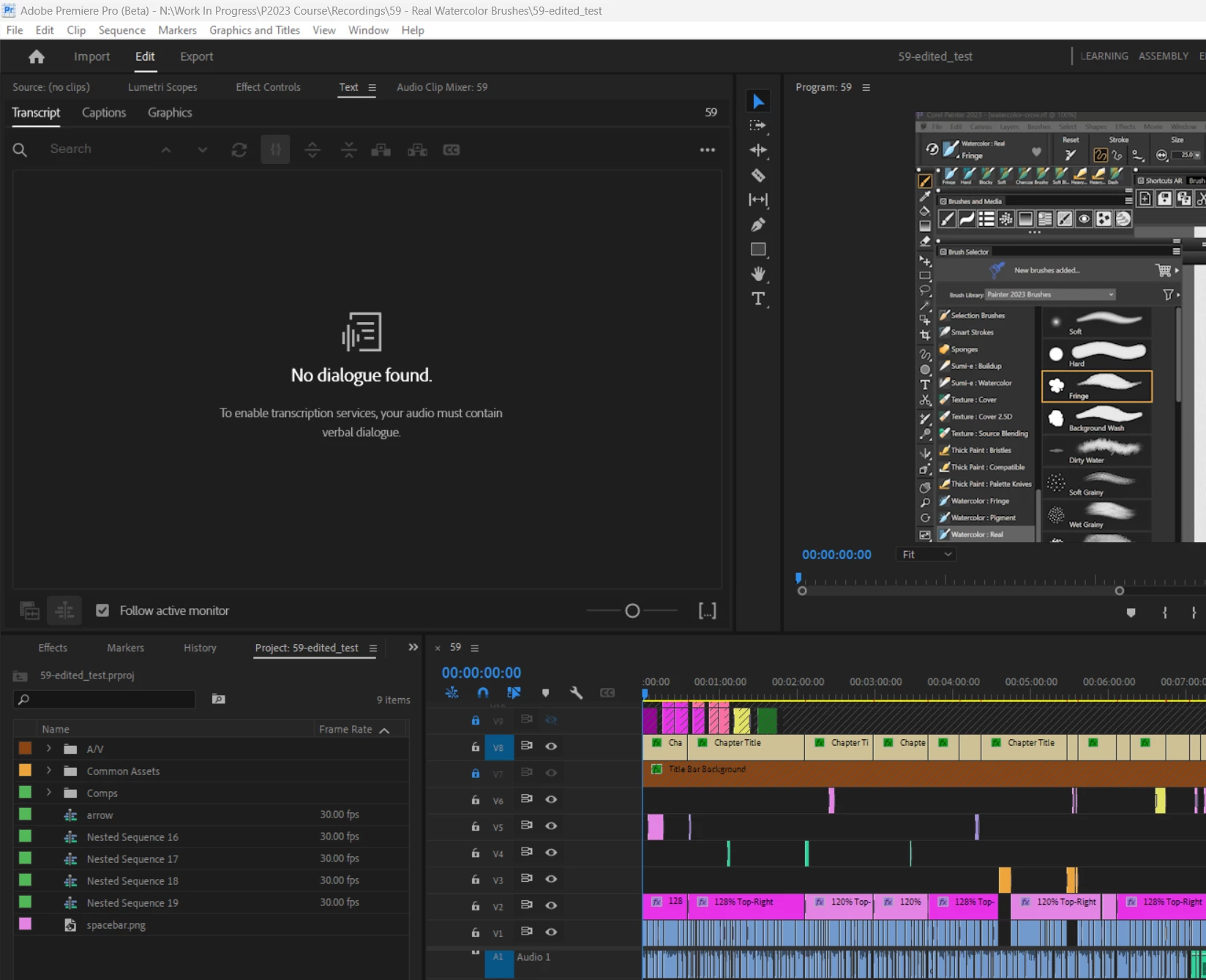Switch to the Effect Controls tab

(268, 87)
